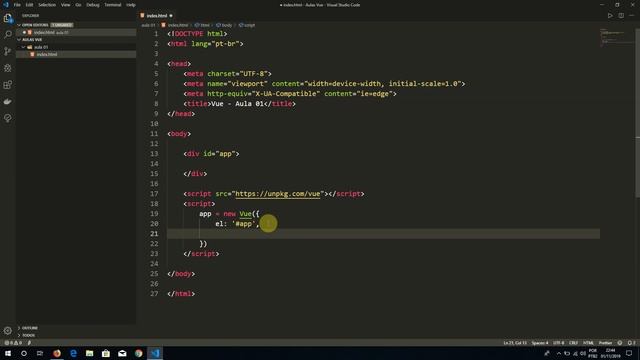The image size is (640, 360).
Task: Open the Debug menu
Action: (x=93, y=5)
